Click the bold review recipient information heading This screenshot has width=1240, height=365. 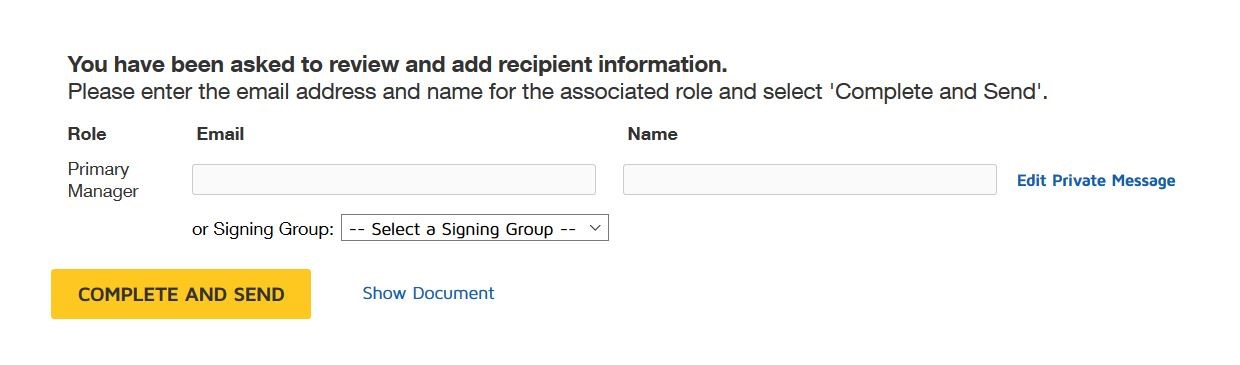pyautogui.click(x=397, y=65)
